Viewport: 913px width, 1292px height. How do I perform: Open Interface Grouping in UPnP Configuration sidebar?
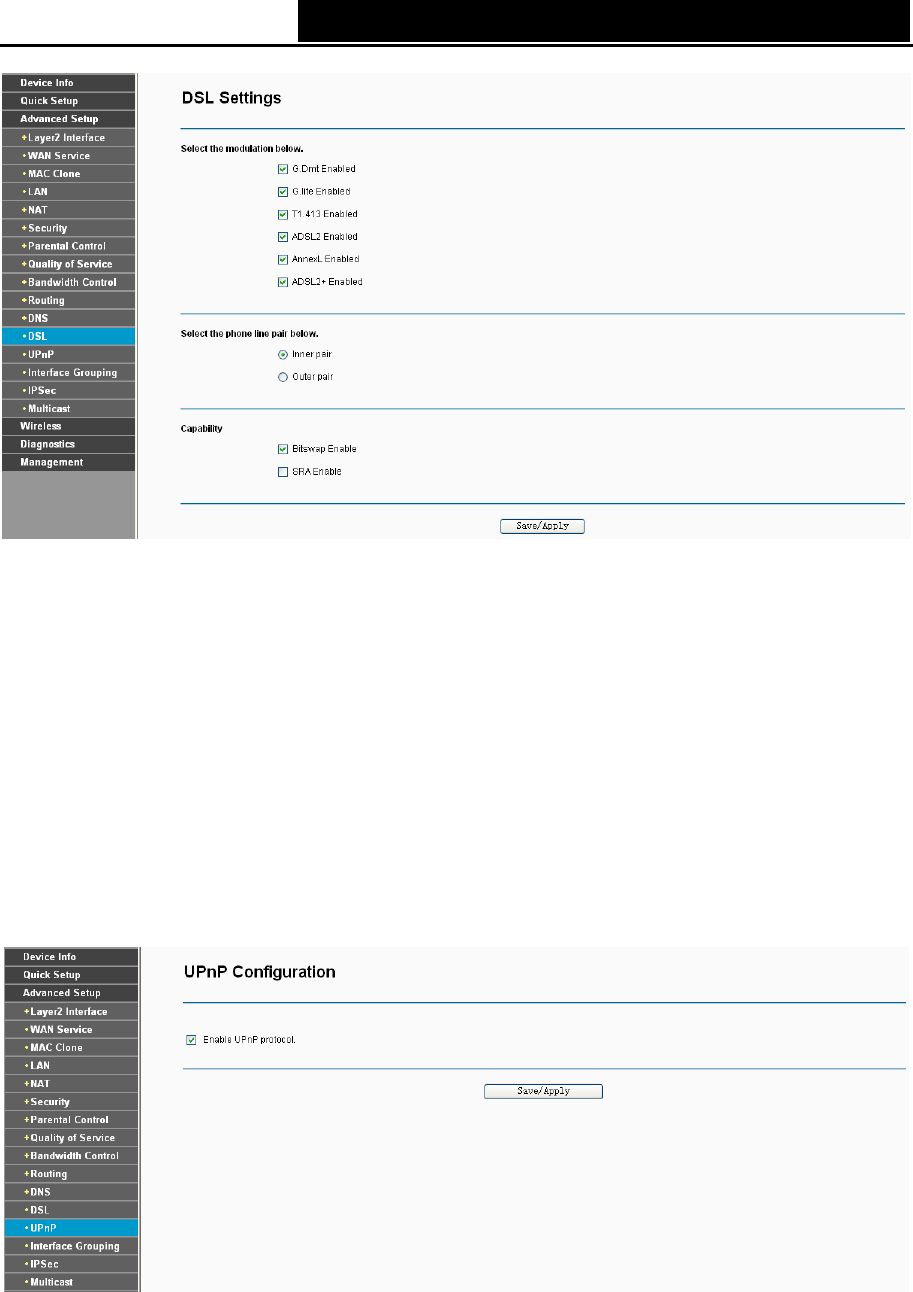pyautogui.click(x=71, y=1246)
